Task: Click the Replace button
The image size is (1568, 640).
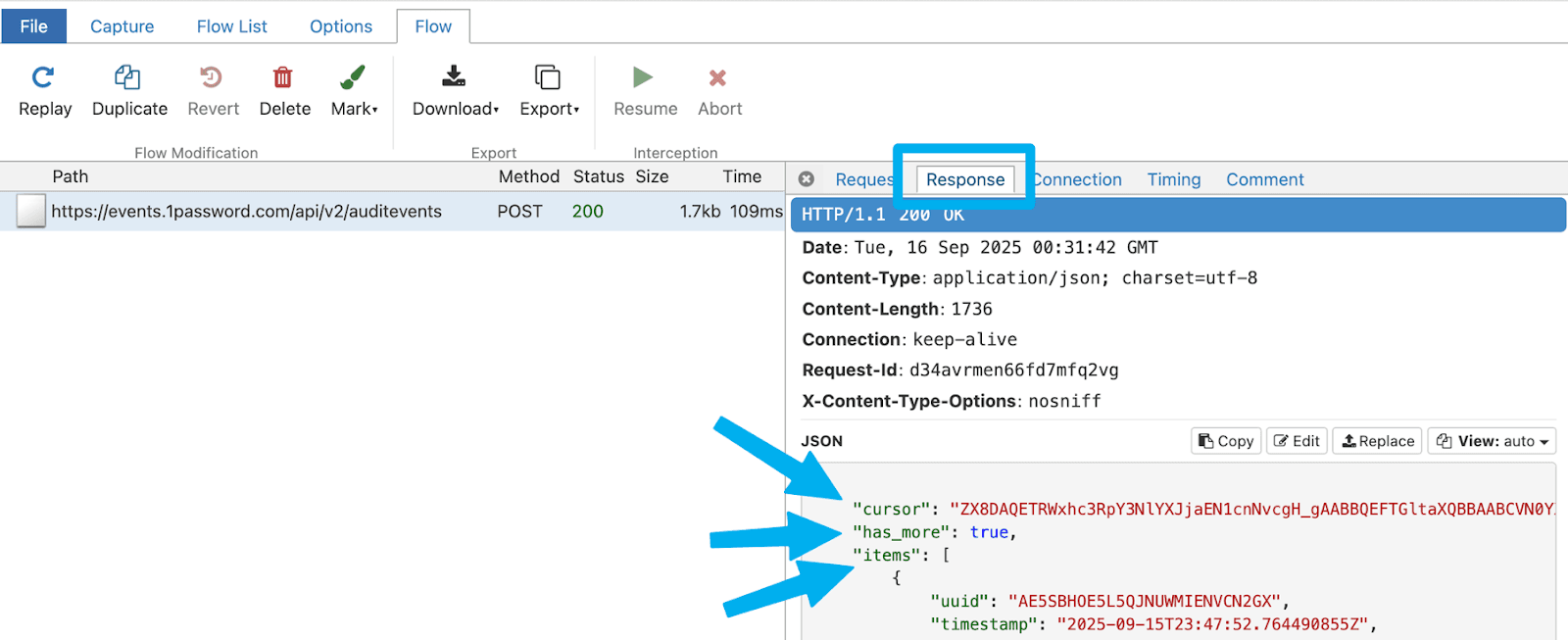Action: [1378, 441]
